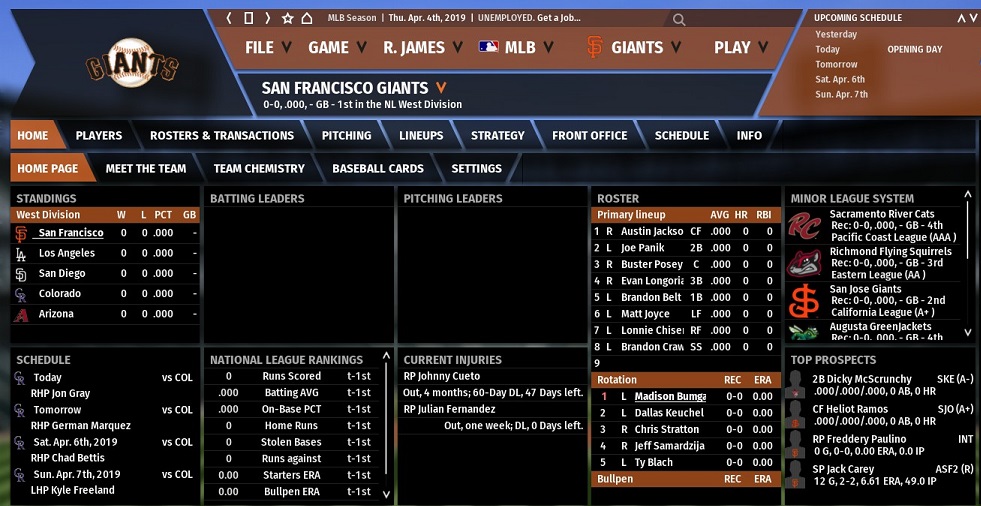Click the Sacramento River Cats logo
Image resolution: width=981 pixels, height=506 pixels.
pyautogui.click(x=804, y=226)
